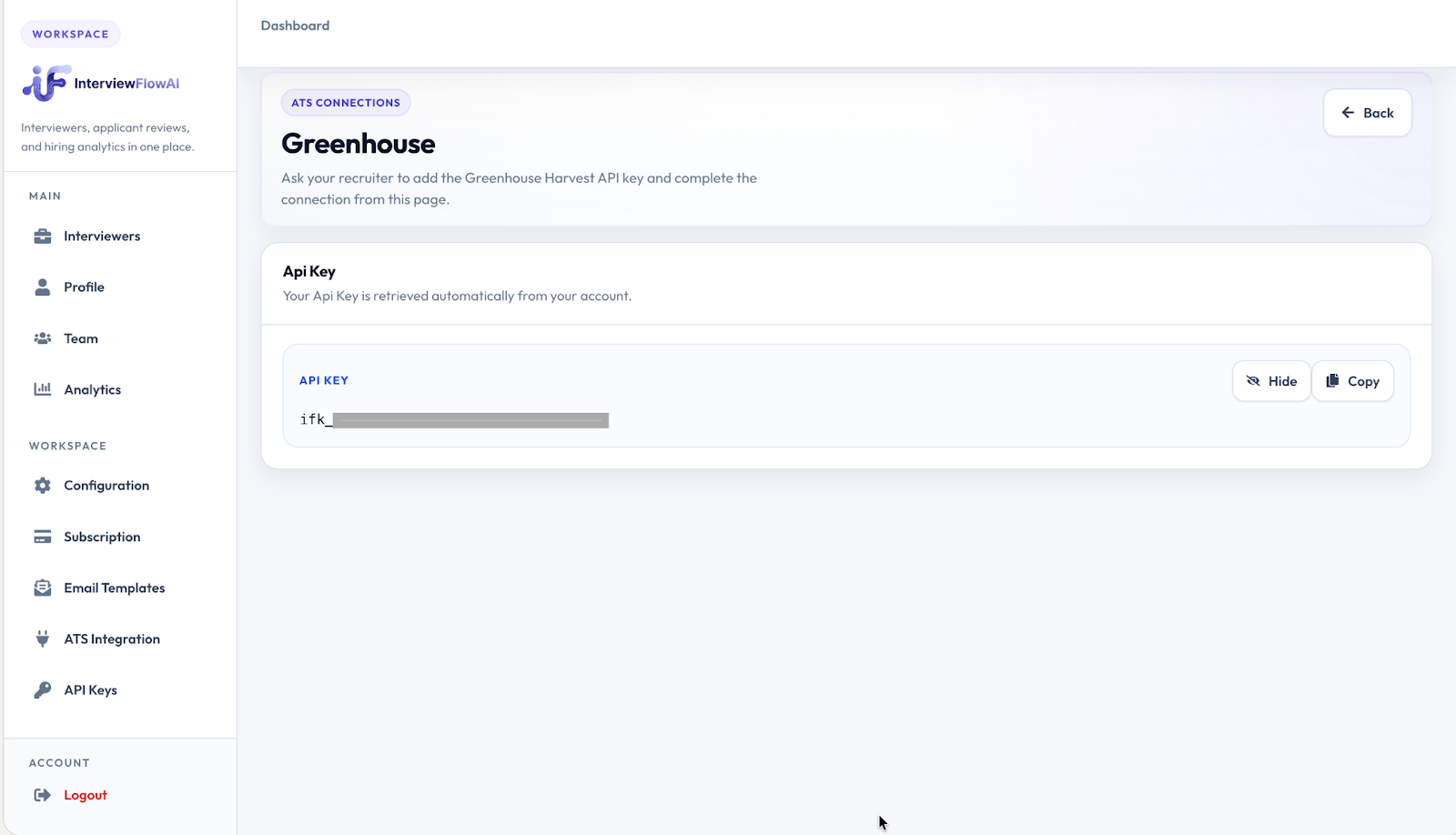Click the masked API key text
This screenshot has width=1456, height=835.
(x=454, y=419)
